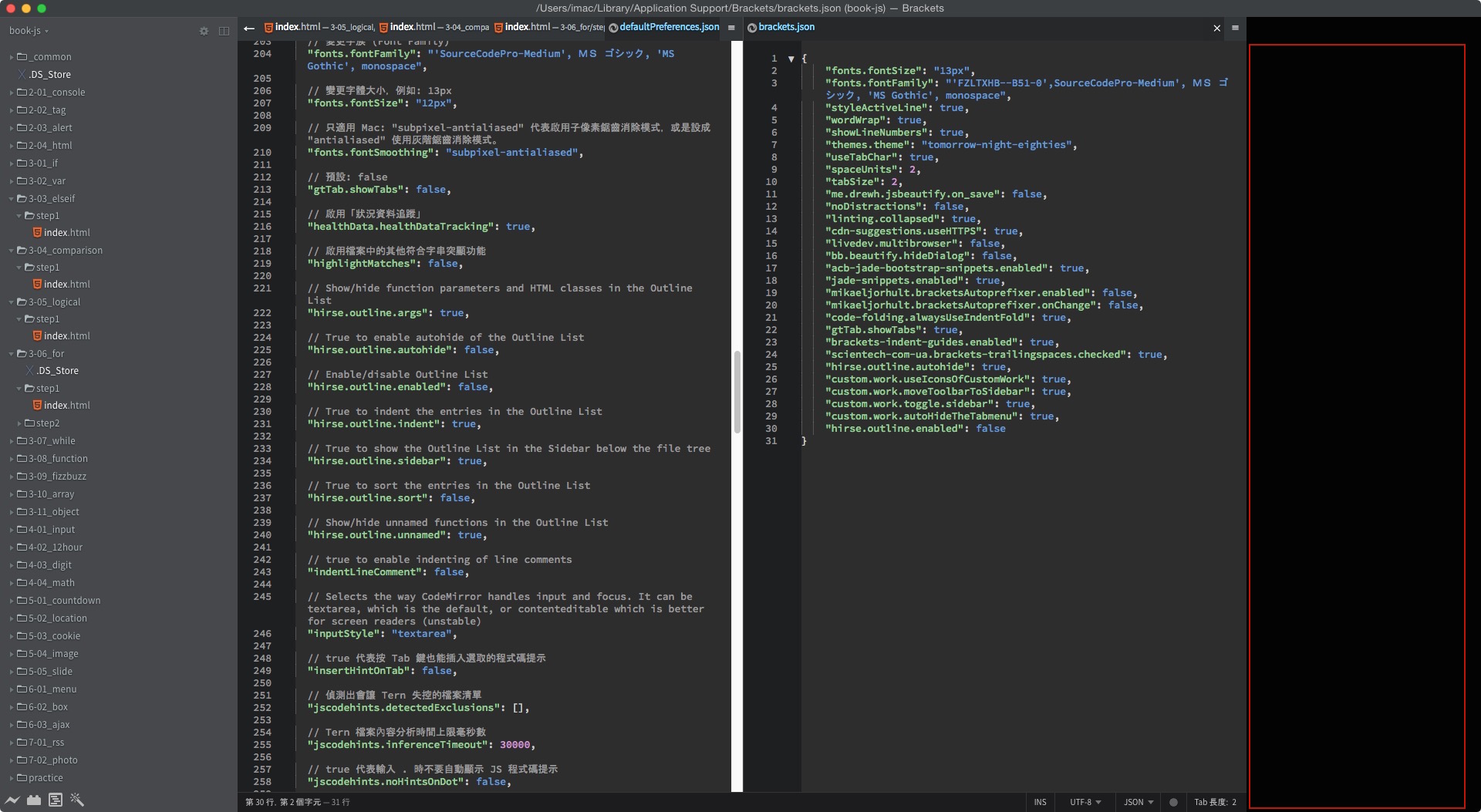This screenshot has width=1481, height=812.
Task: Click the left editor vertical scrollbar thumb
Action: click(x=737, y=392)
